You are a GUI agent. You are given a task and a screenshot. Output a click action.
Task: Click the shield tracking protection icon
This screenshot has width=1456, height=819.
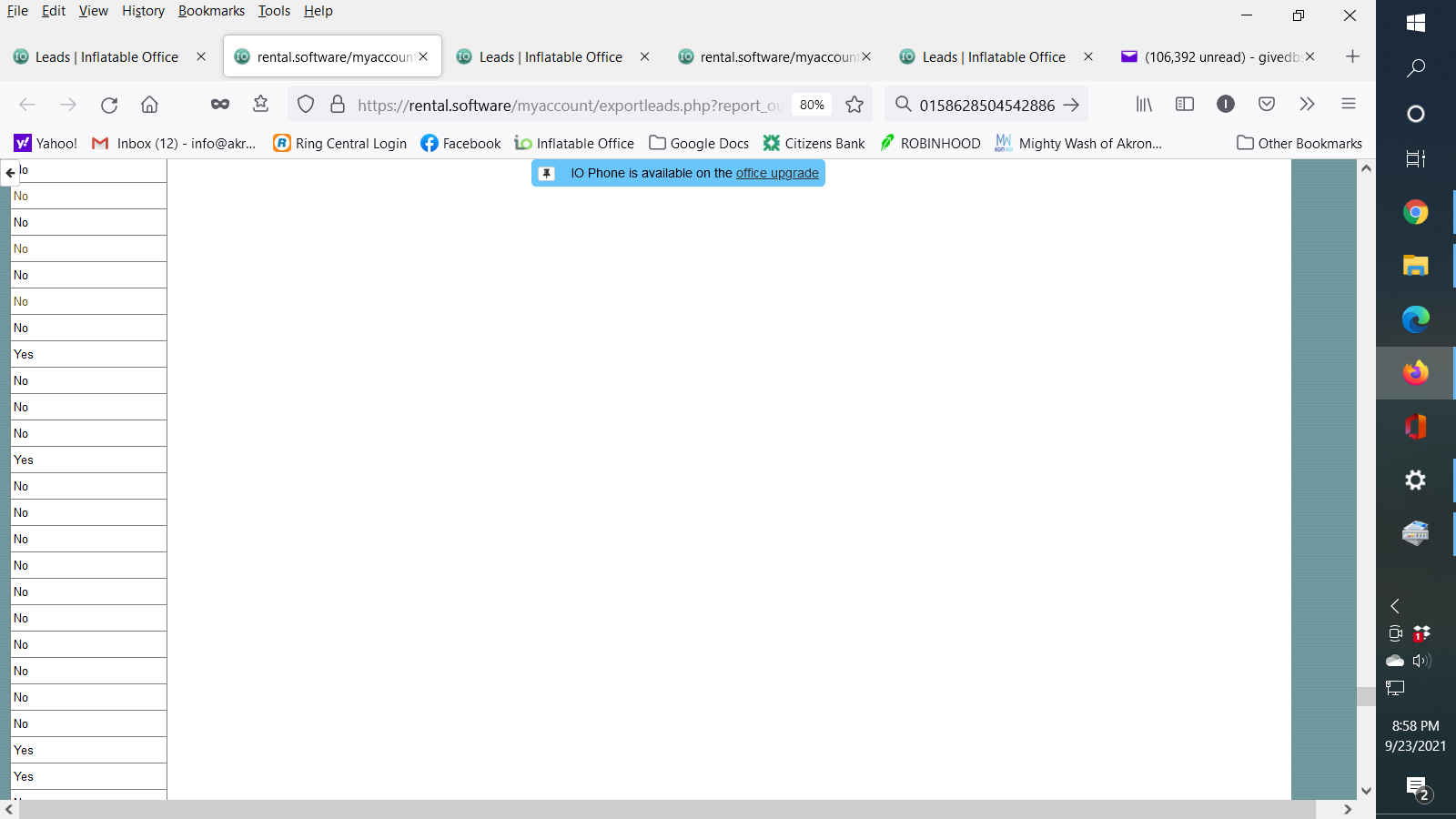point(306,105)
